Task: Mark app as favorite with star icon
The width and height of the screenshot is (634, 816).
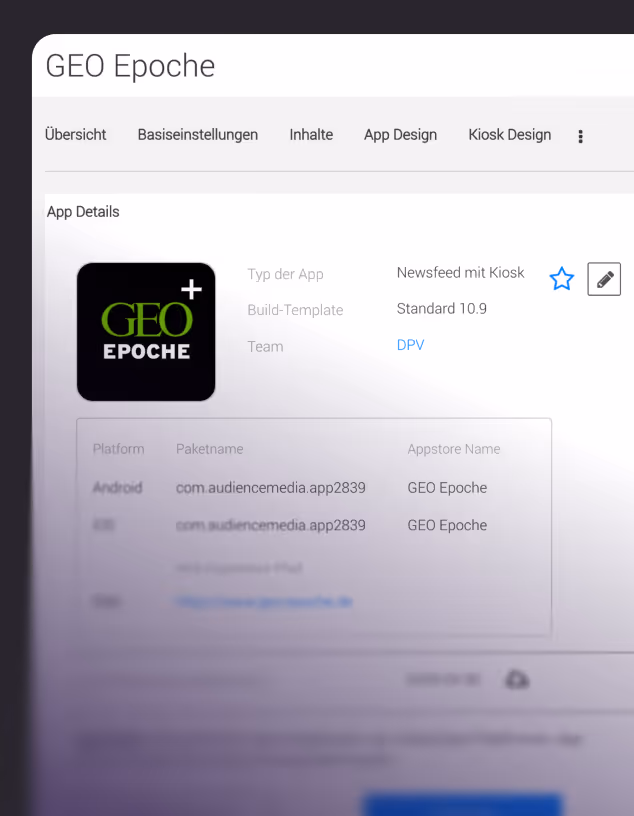Action: tap(562, 279)
